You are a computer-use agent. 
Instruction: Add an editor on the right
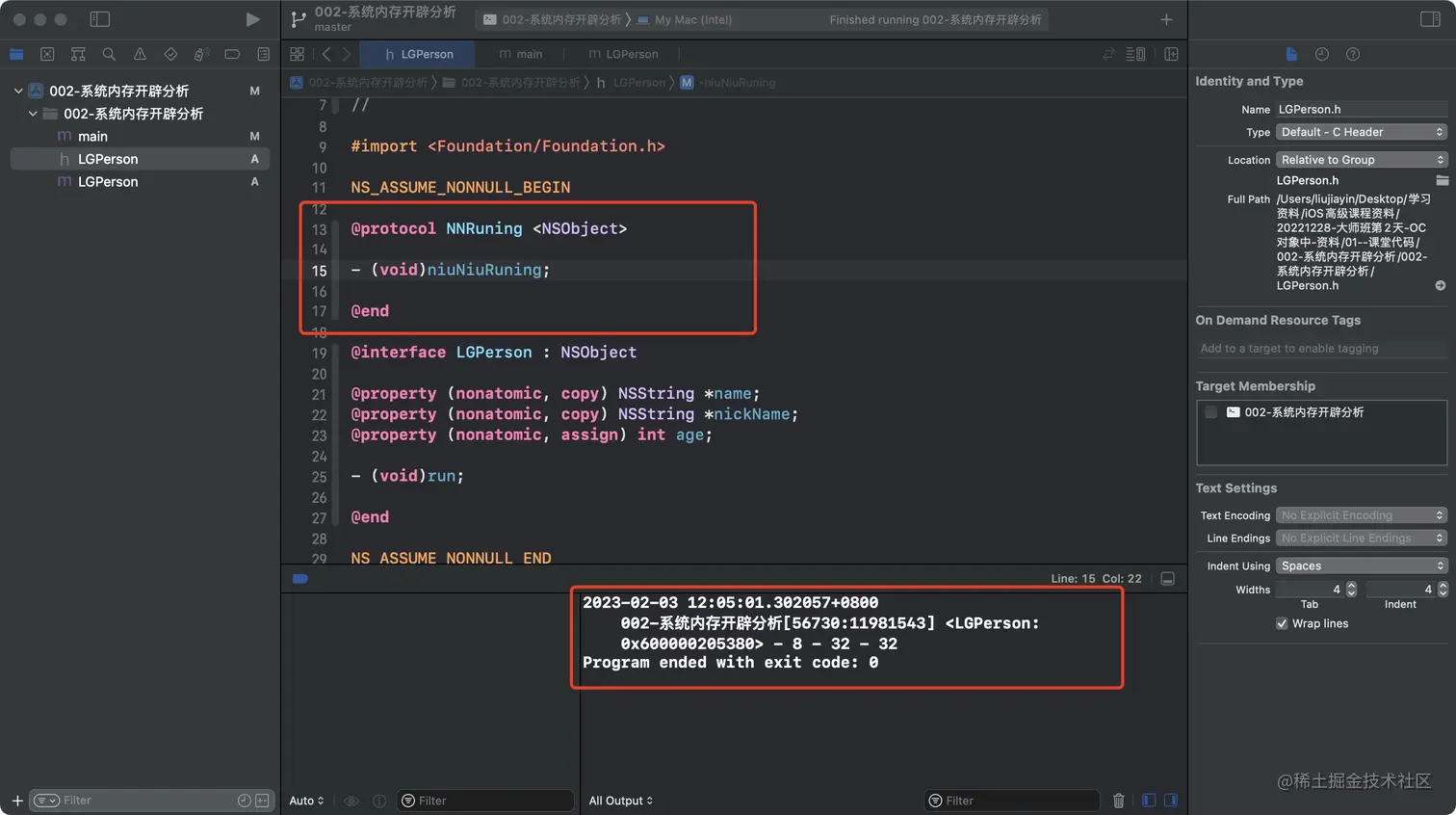1171,54
